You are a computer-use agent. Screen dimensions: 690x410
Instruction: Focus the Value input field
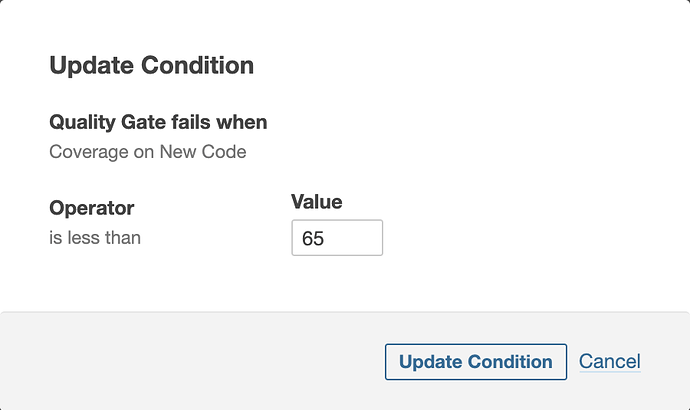tap(337, 239)
